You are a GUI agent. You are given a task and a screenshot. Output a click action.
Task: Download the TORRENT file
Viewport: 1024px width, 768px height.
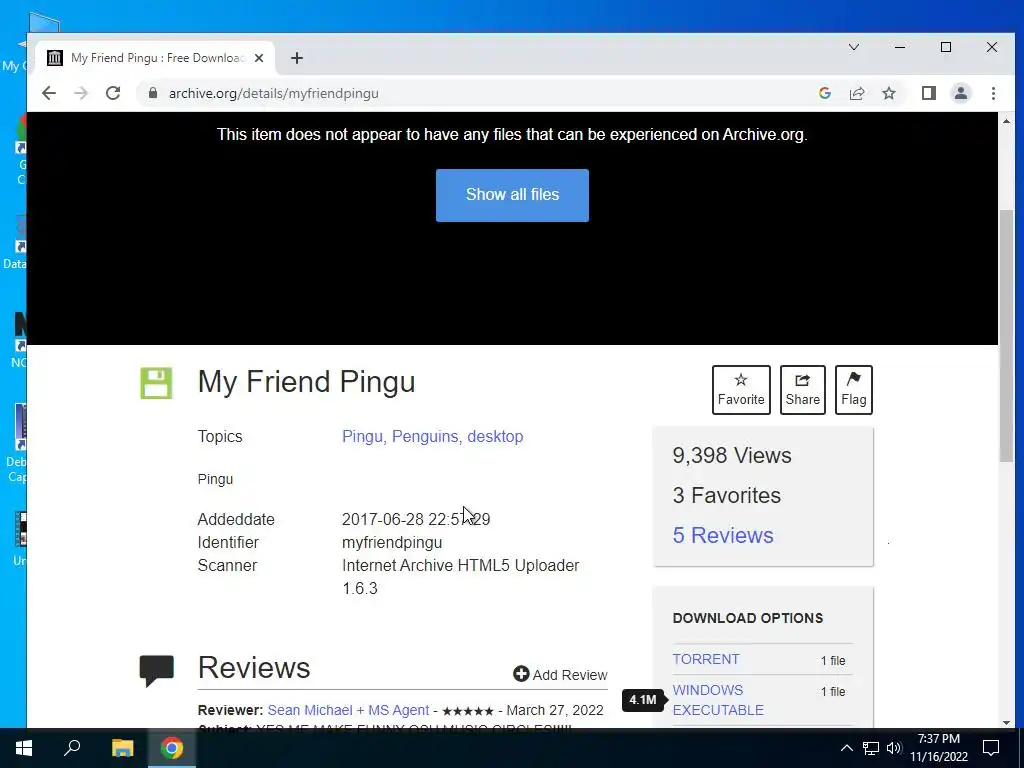[x=706, y=660]
